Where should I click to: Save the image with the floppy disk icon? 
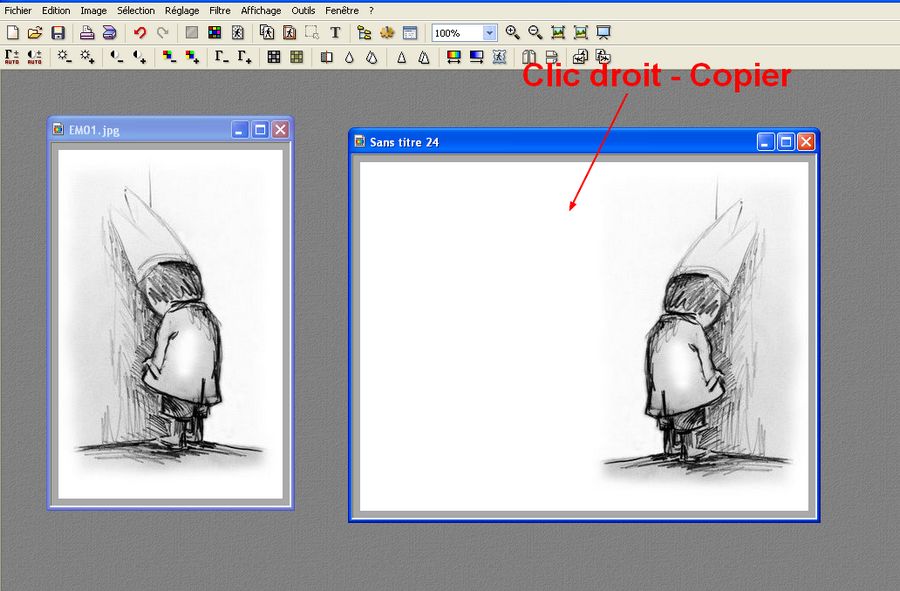58,33
